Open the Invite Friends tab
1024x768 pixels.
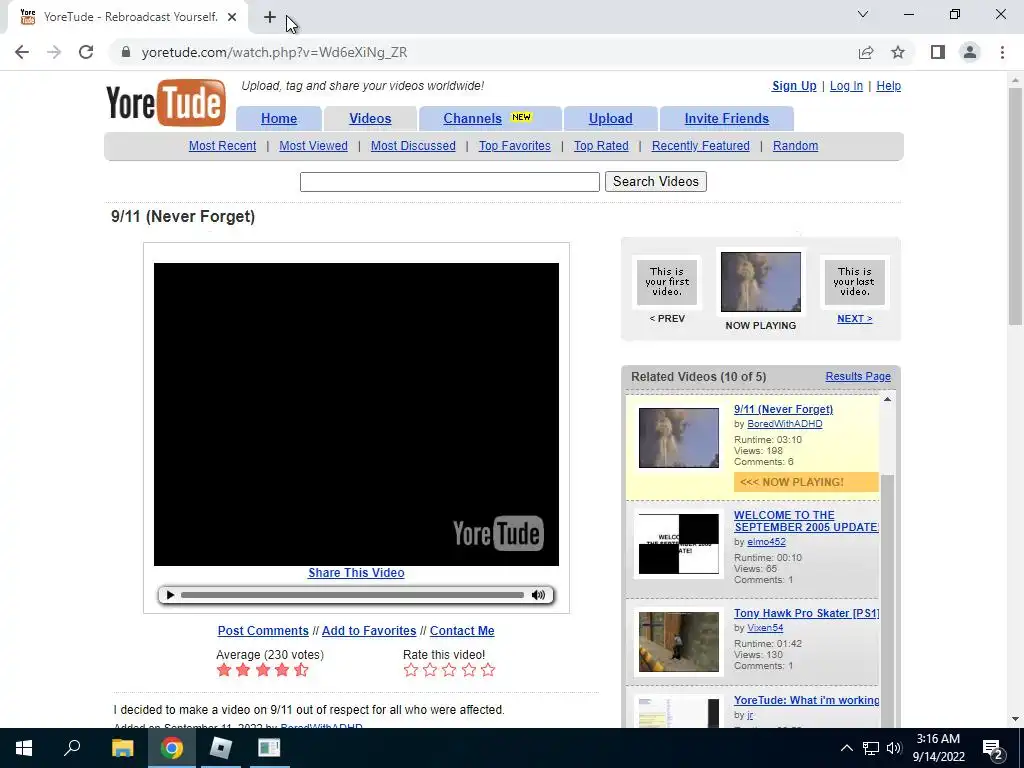click(727, 119)
